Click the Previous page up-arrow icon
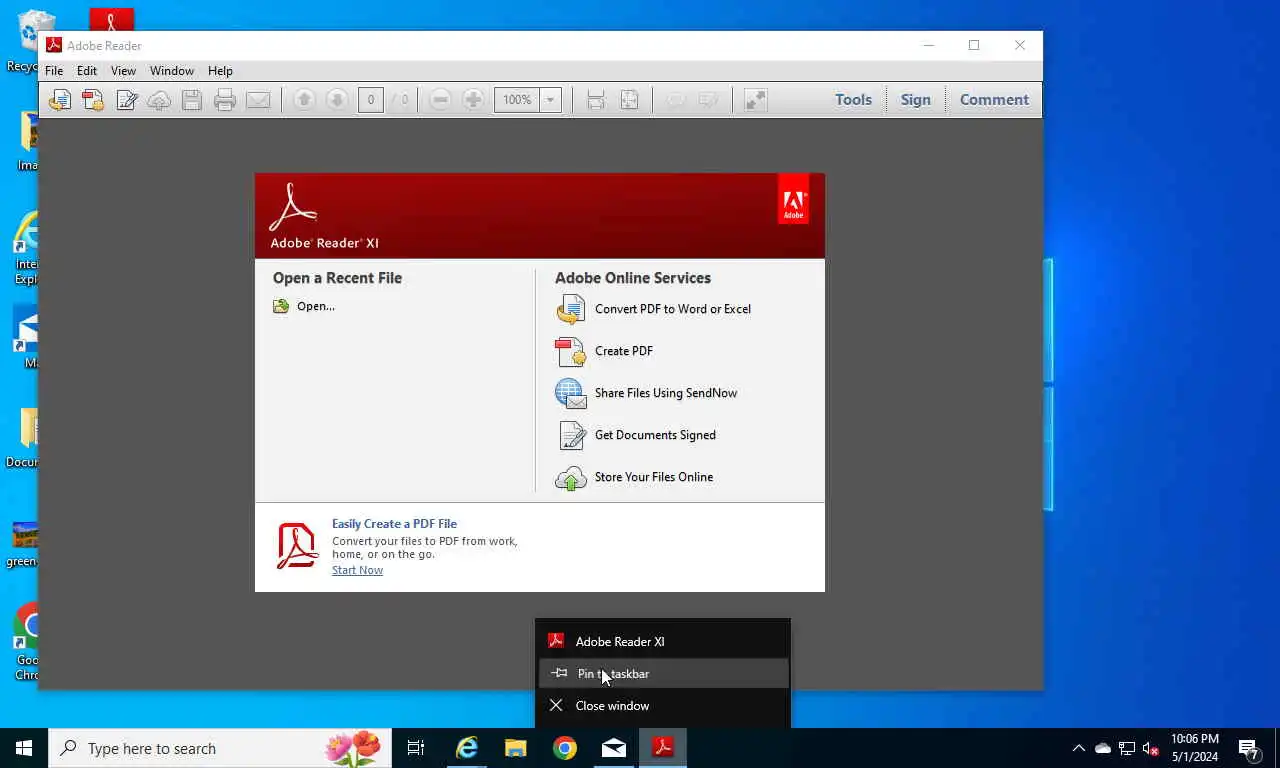1280x768 pixels. [x=304, y=100]
